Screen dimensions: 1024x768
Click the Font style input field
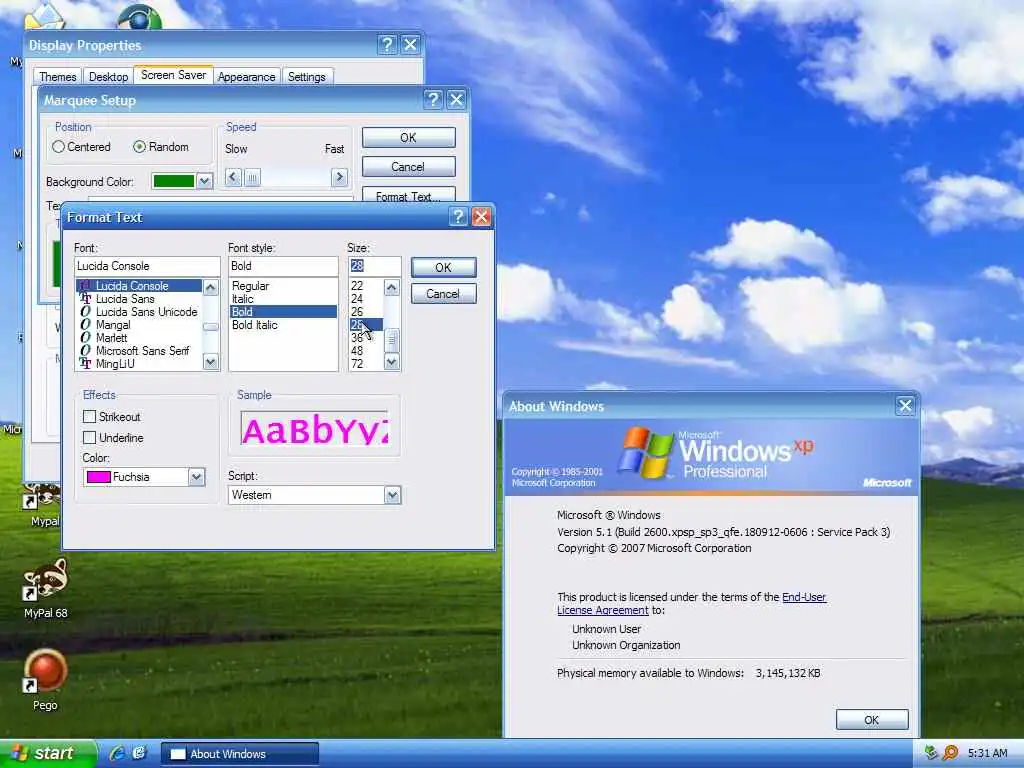283,266
